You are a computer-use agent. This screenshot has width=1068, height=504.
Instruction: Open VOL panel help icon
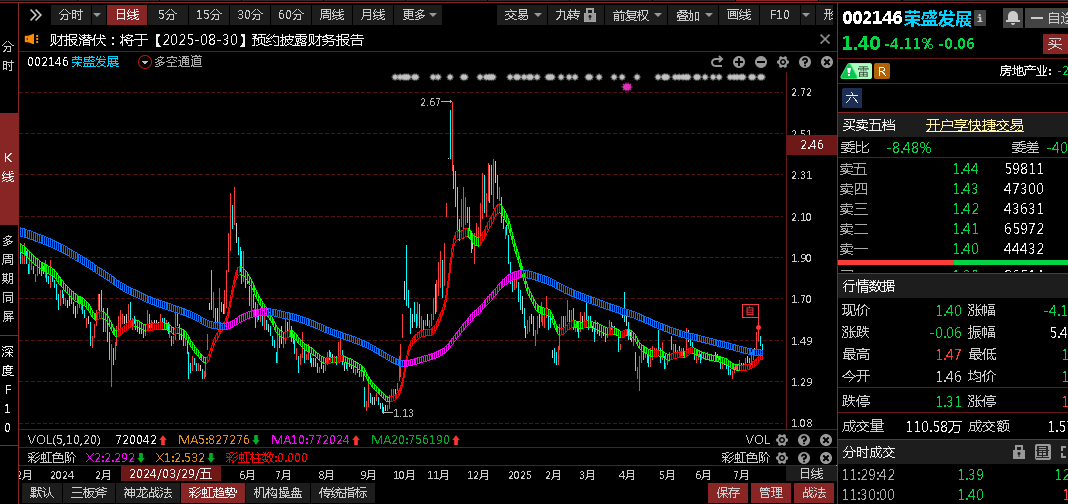pos(804,440)
